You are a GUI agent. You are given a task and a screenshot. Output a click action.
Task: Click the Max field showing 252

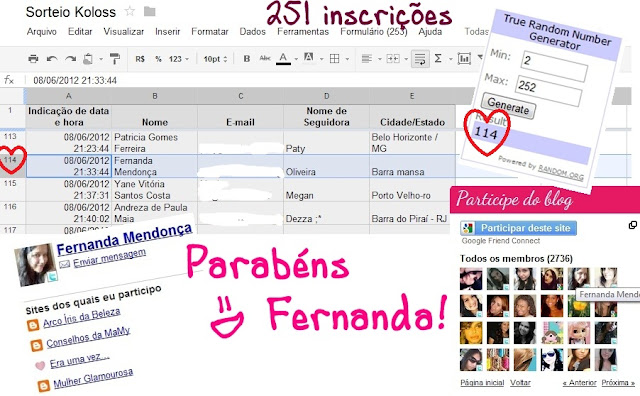(548, 91)
